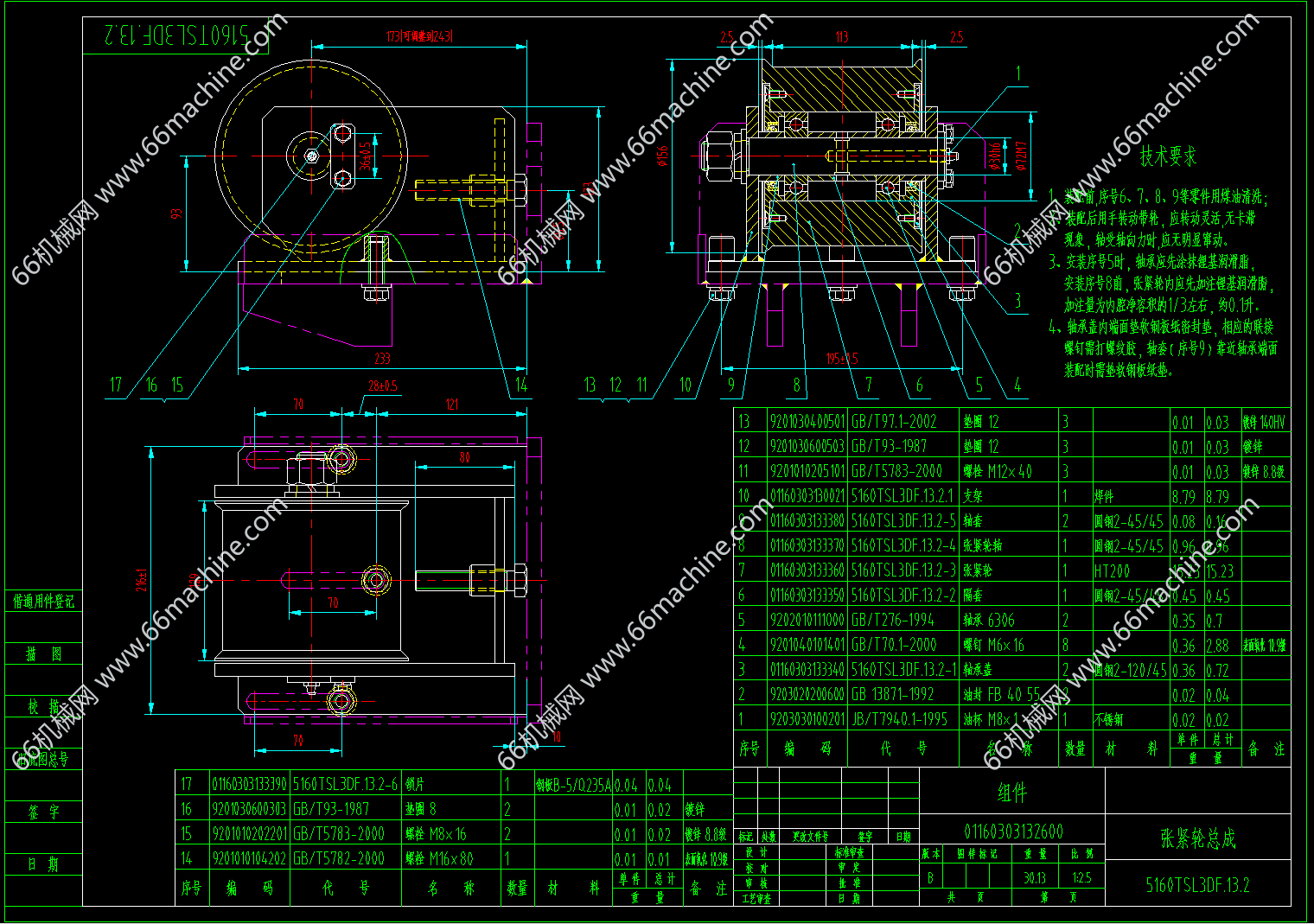The image size is (1314, 924).
Task: Click the material cell 'HT200'
Action: tap(1112, 571)
